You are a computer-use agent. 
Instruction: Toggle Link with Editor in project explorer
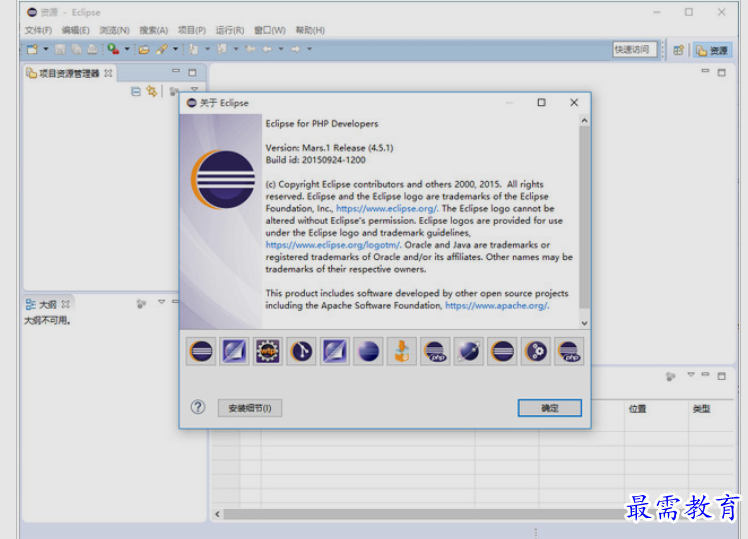click(x=152, y=91)
